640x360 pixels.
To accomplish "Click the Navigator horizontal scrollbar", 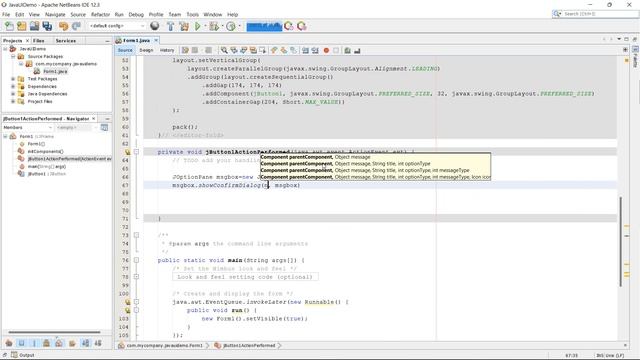I will point(54,332).
